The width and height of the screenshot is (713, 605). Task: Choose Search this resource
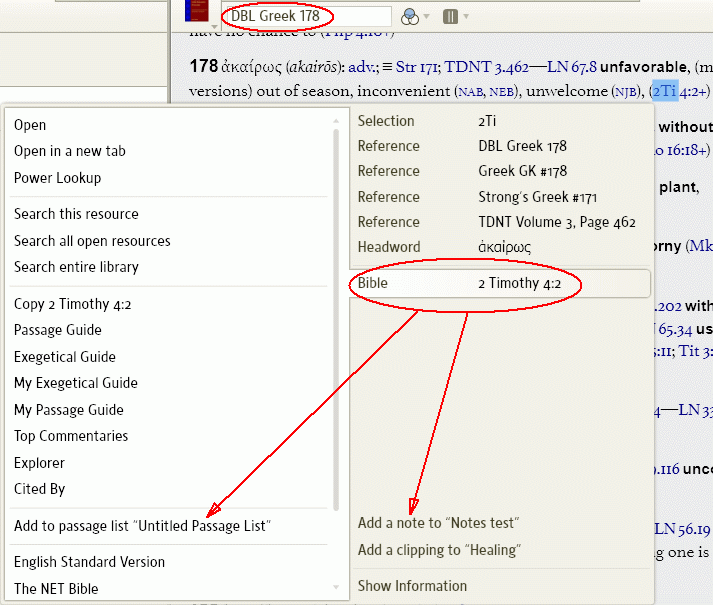point(76,214)
